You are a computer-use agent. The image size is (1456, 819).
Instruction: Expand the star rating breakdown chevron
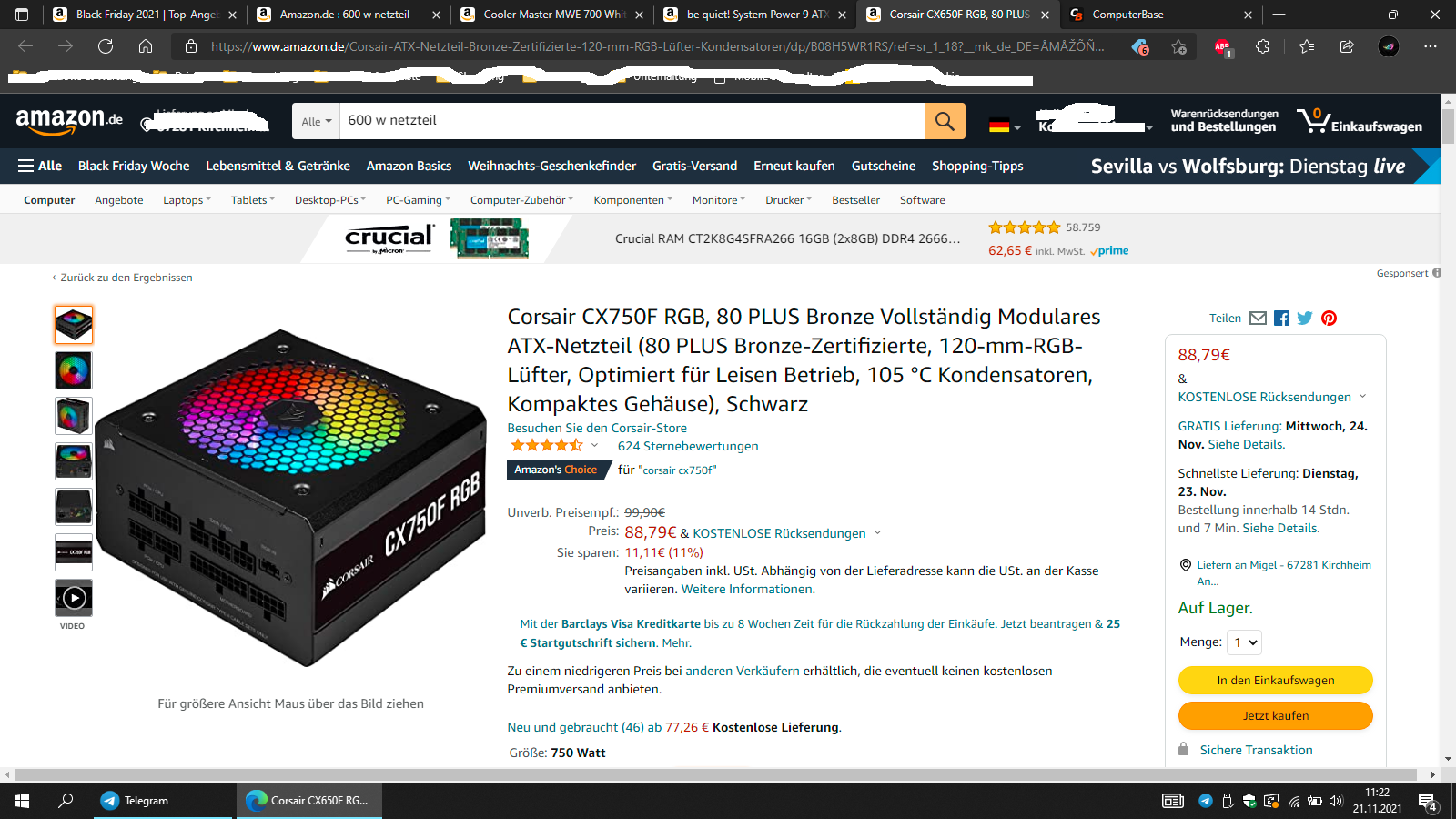(594, 445)
